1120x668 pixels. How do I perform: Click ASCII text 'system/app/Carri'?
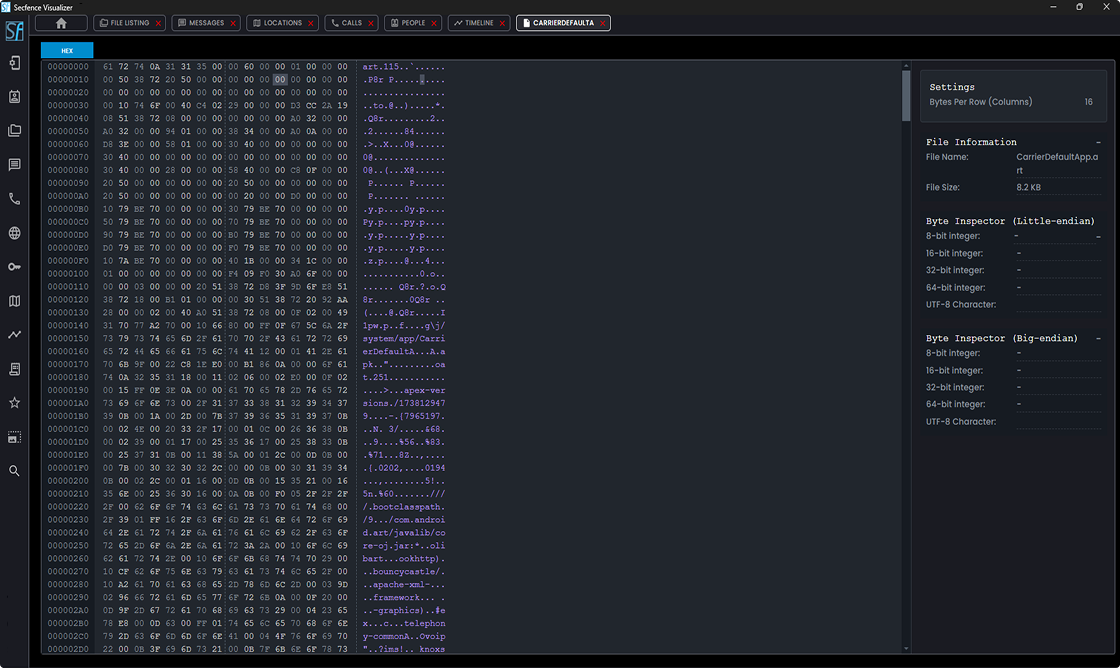(404, 339)
